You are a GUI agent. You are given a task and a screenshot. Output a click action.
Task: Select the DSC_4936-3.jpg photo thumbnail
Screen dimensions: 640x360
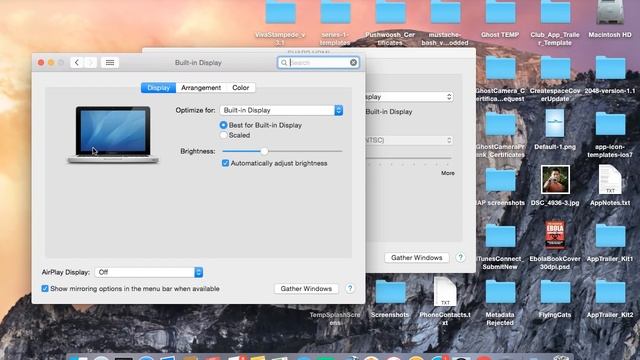555,179
